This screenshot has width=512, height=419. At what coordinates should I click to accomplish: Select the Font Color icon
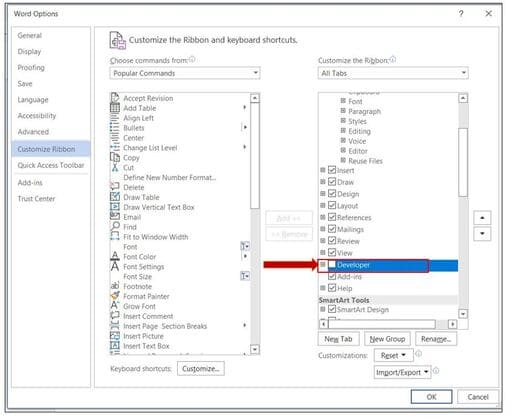tap(115, 256)
